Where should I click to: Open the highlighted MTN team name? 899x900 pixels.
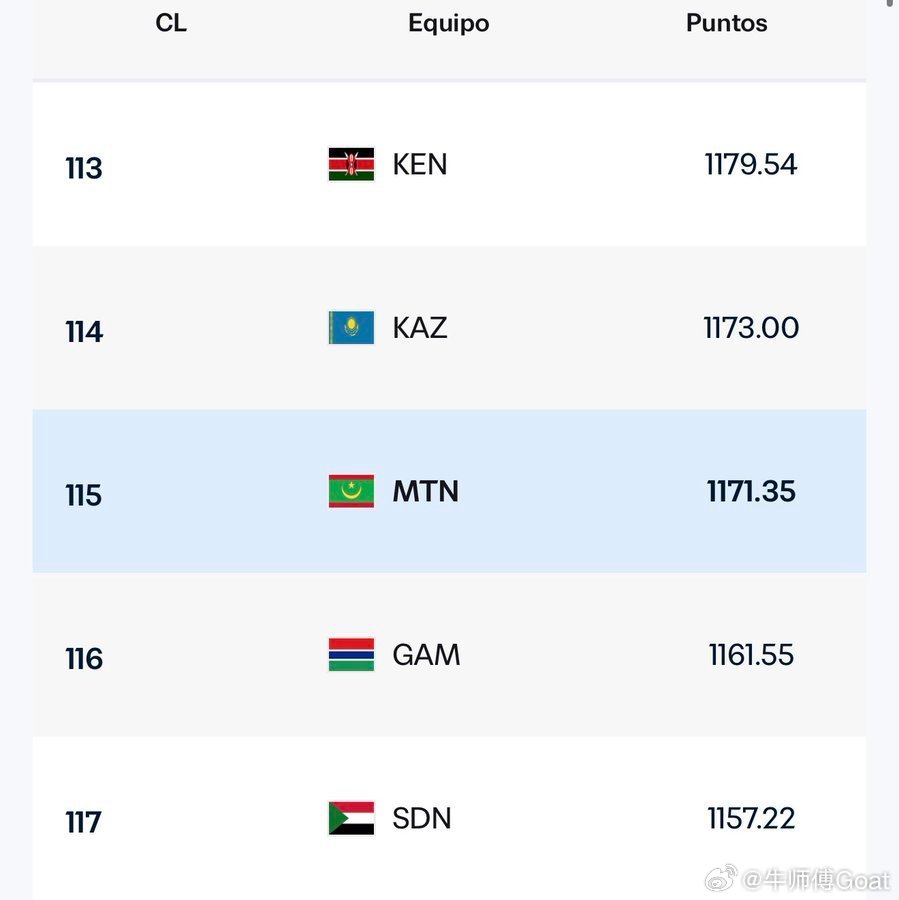pos(425,491)
